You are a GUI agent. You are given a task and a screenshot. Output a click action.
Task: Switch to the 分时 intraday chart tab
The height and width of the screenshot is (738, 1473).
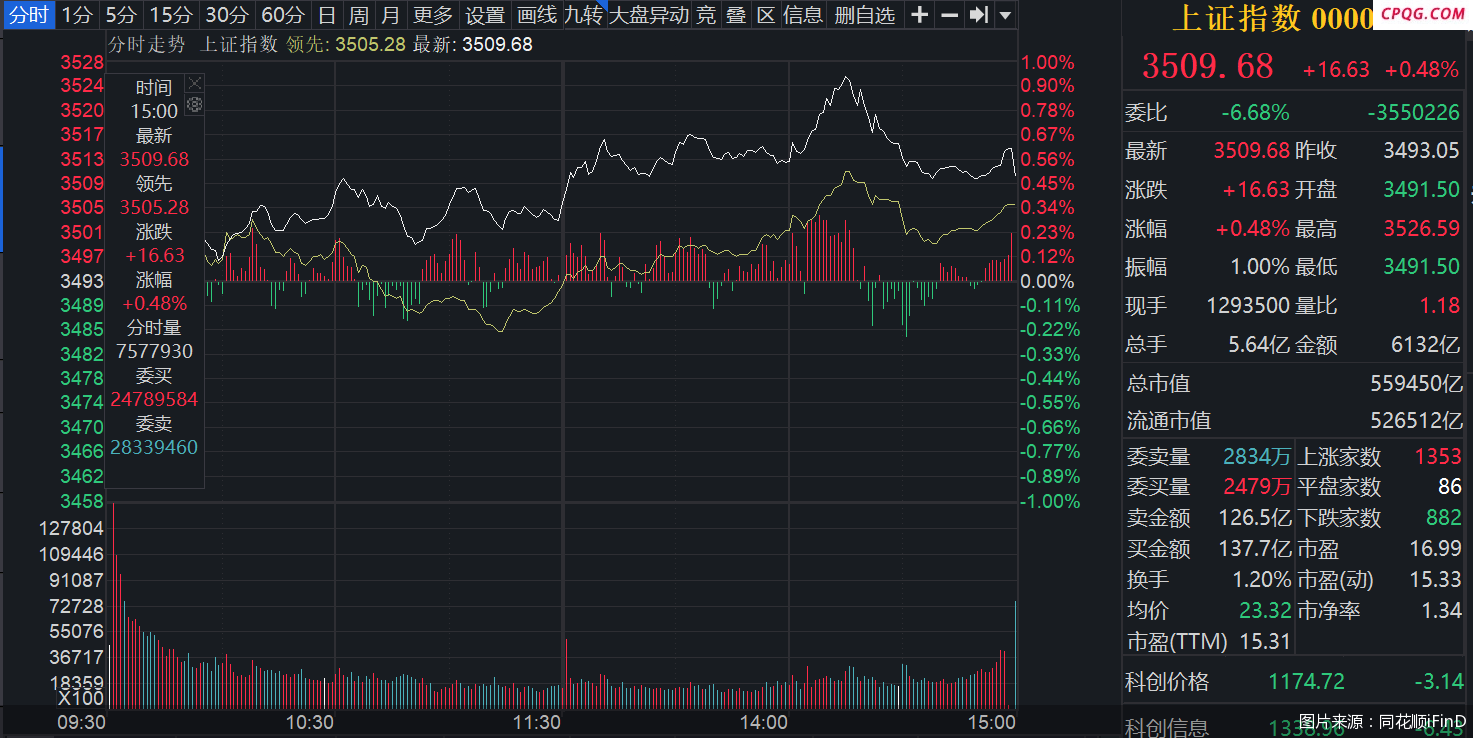coord(27,15)
